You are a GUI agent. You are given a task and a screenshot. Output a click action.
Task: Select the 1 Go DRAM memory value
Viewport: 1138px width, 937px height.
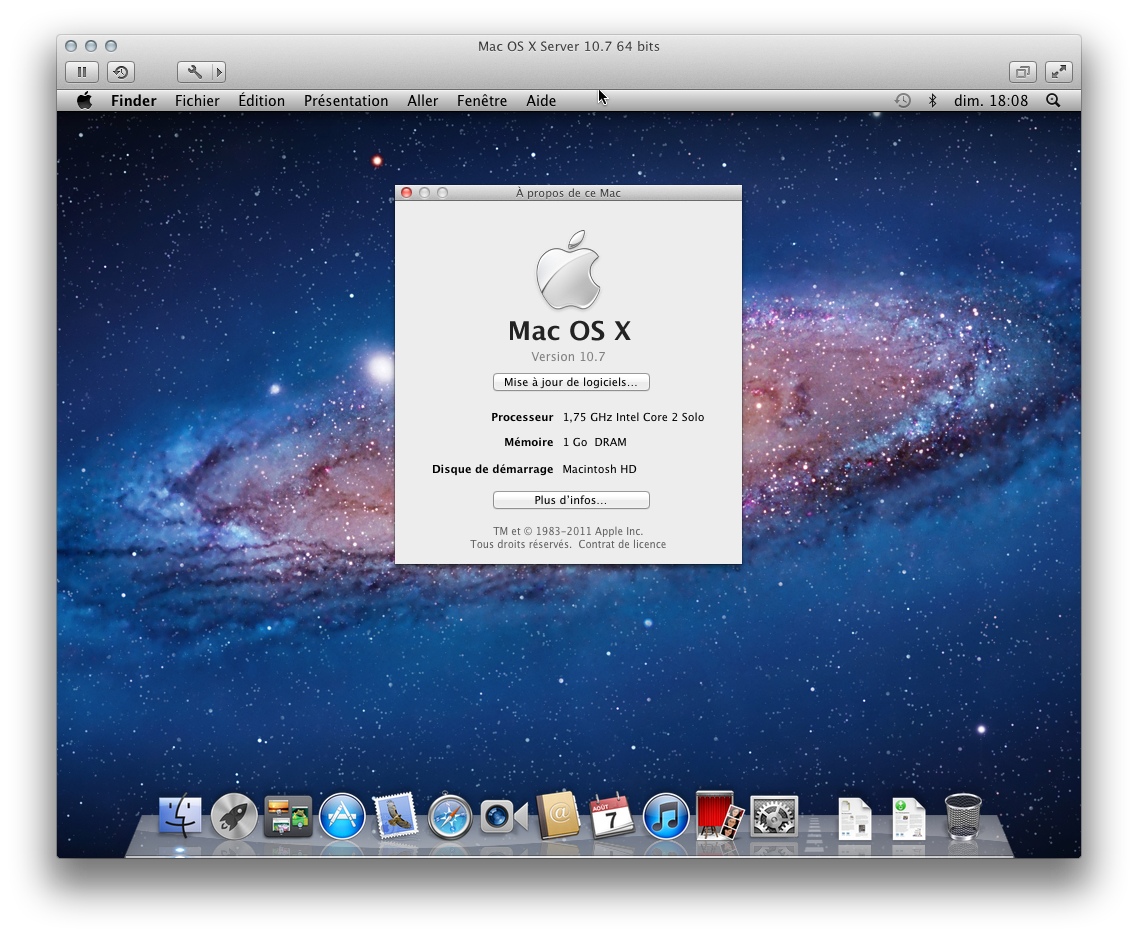click(x=594, y=442)
